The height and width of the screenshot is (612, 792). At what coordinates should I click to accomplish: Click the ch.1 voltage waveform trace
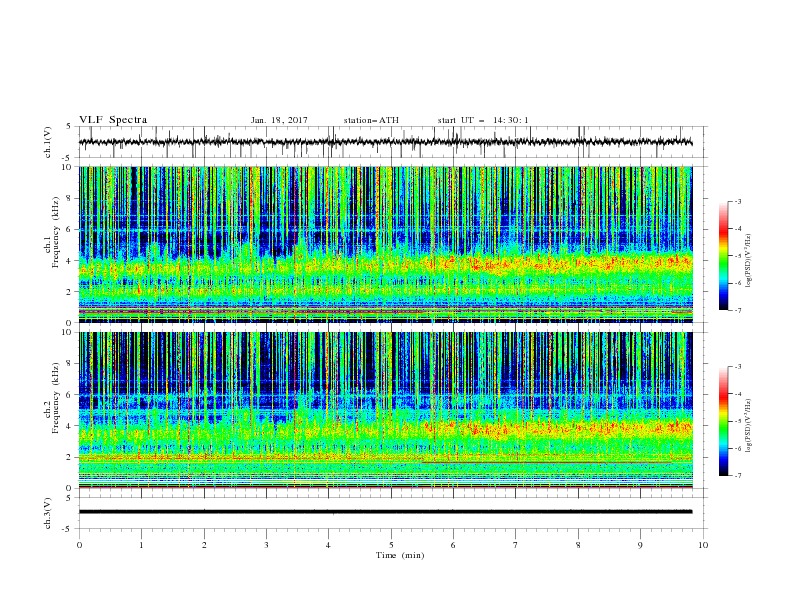coord(385,142)
